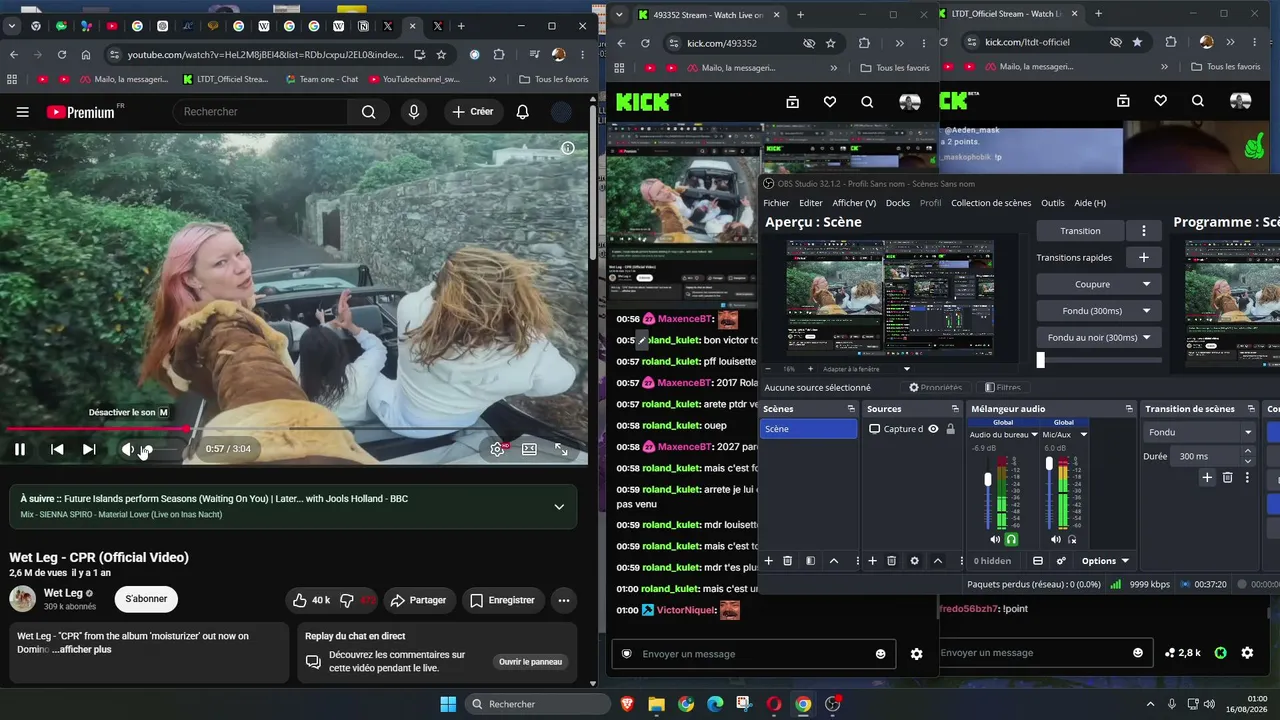The height and width of the screenshot is (720, 1280).
Task: Click Ouvrir le panneau chat replay button
Action: pyautogui.click(x=531, y=662)
